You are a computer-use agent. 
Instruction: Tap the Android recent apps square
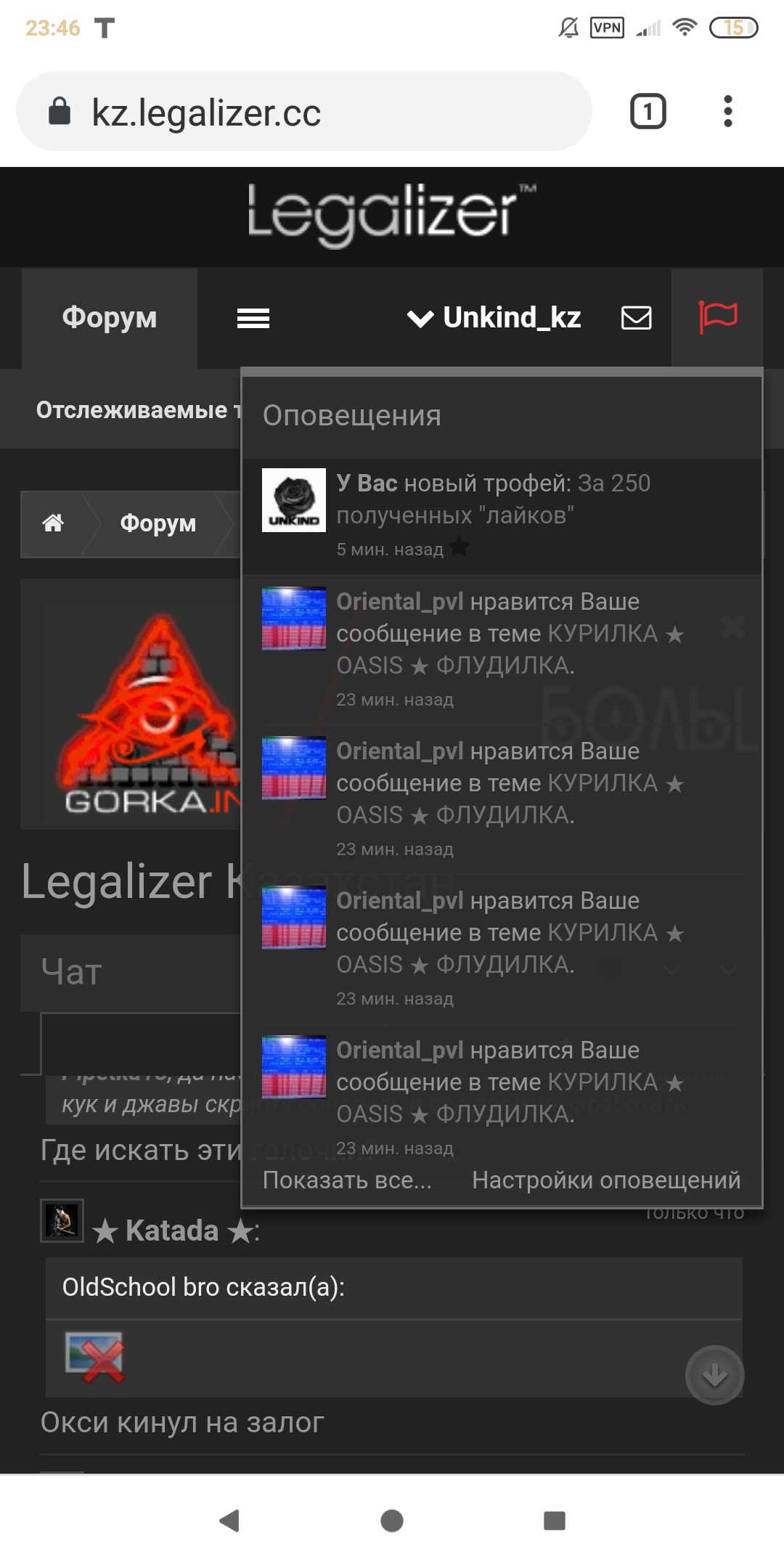(555, 1520)
